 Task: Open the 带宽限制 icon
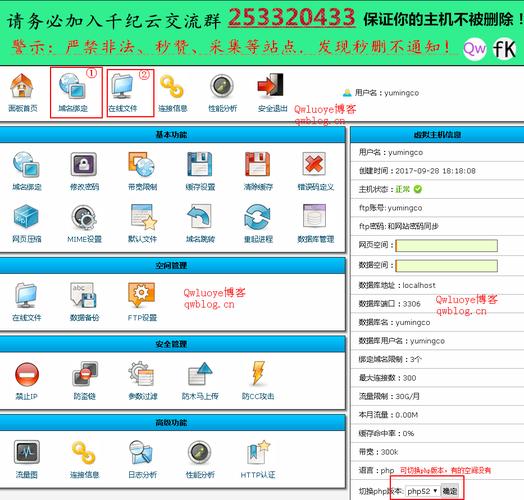pos(142,164)
